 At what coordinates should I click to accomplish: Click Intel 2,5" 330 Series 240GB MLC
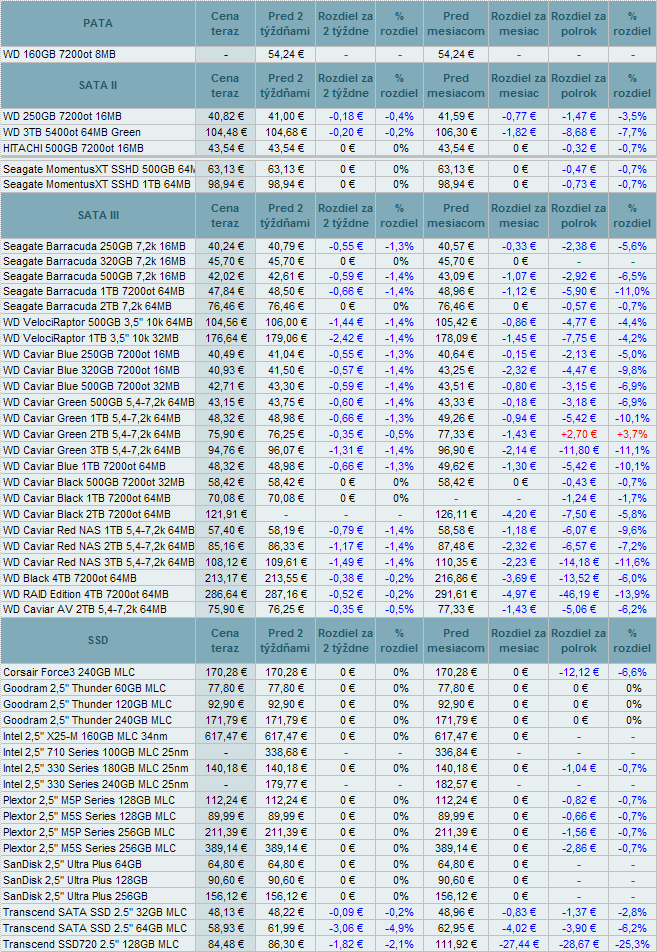click(x=96, y=784)
